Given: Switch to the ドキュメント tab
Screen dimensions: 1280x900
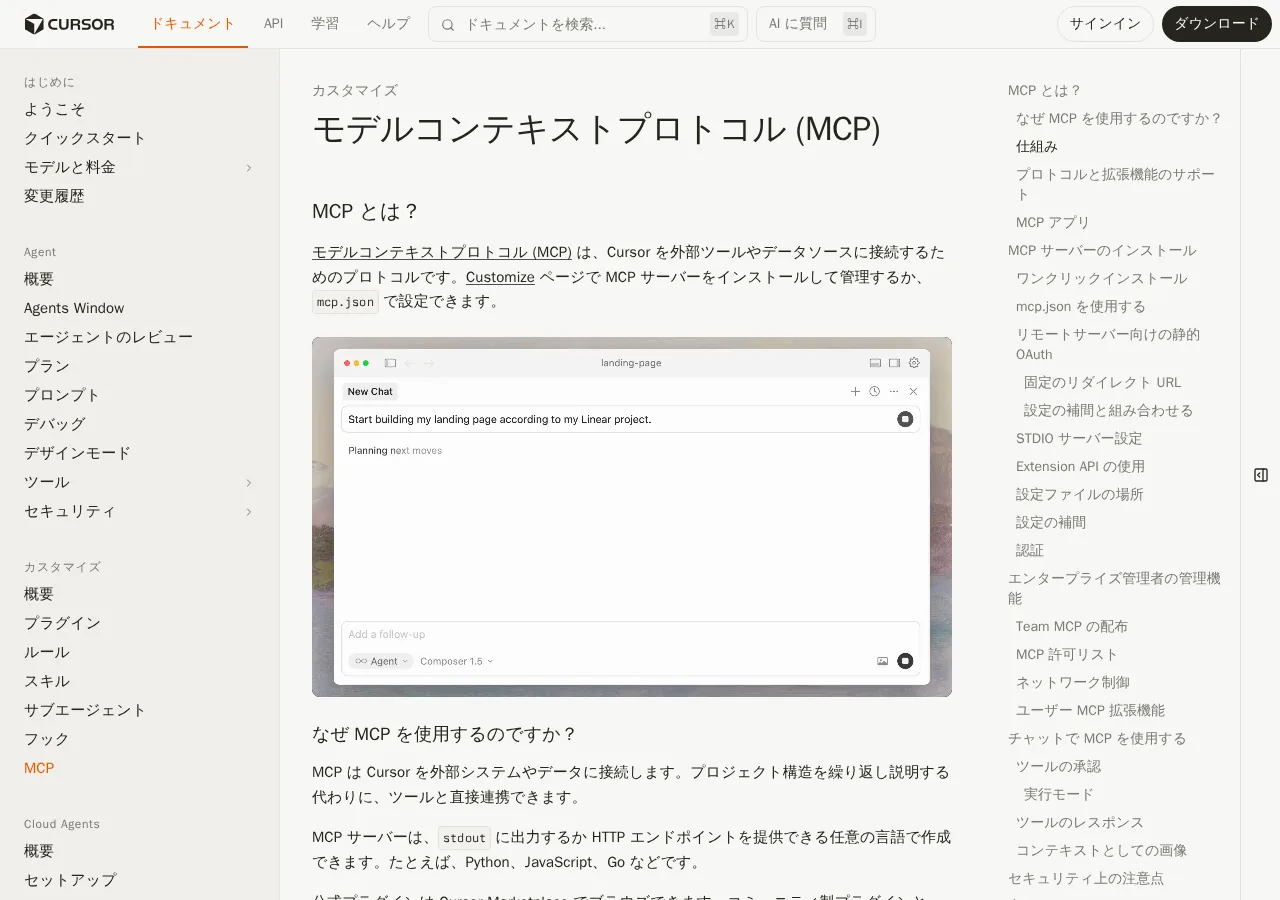Looking at the screenshot, I should point(193,24).
